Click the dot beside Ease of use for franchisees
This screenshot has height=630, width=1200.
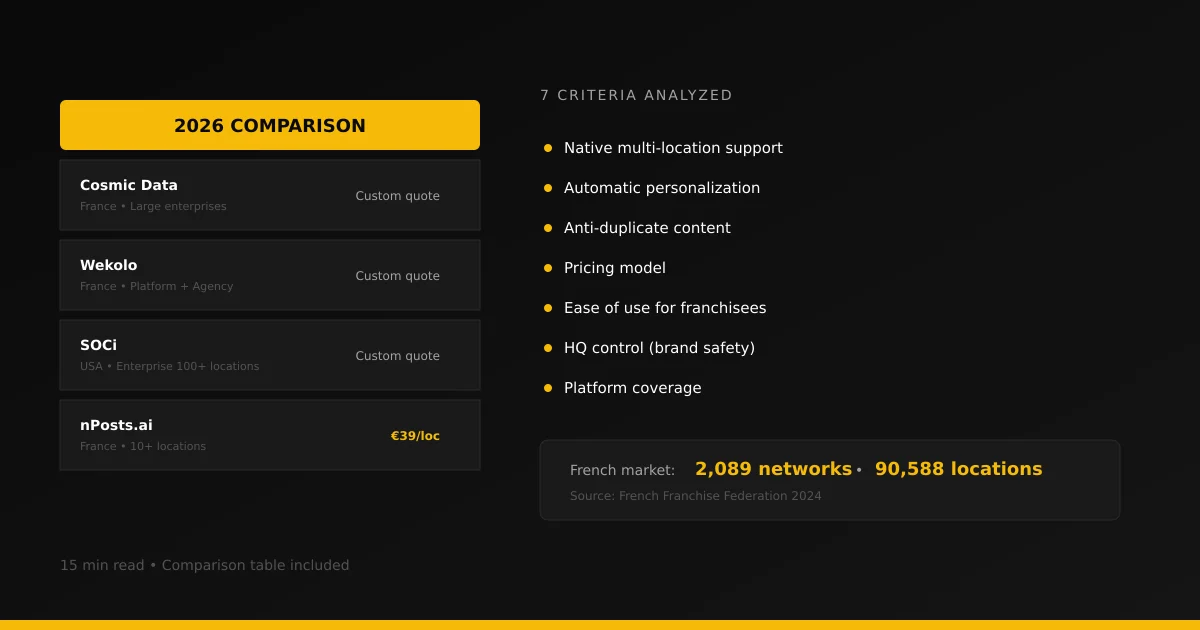[547, 307]
